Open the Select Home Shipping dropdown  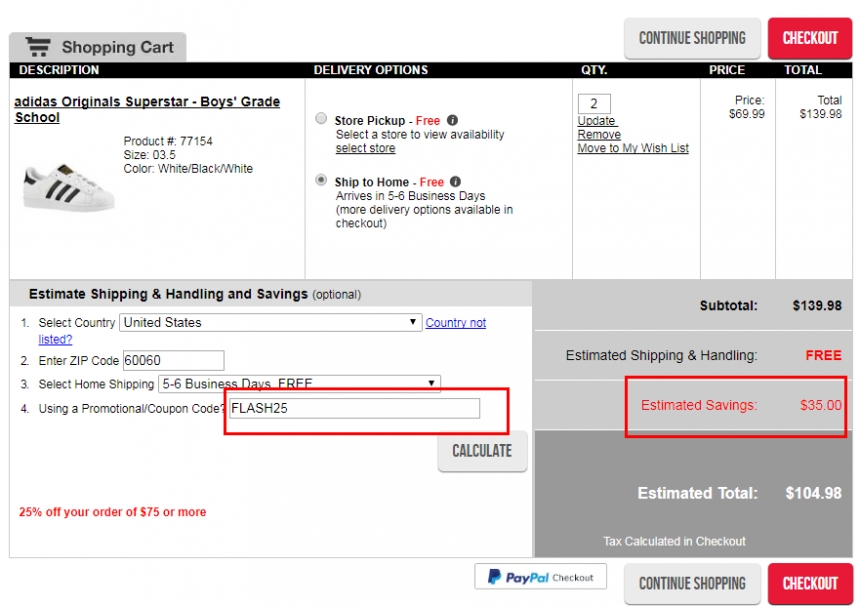[x=299, y=383]
